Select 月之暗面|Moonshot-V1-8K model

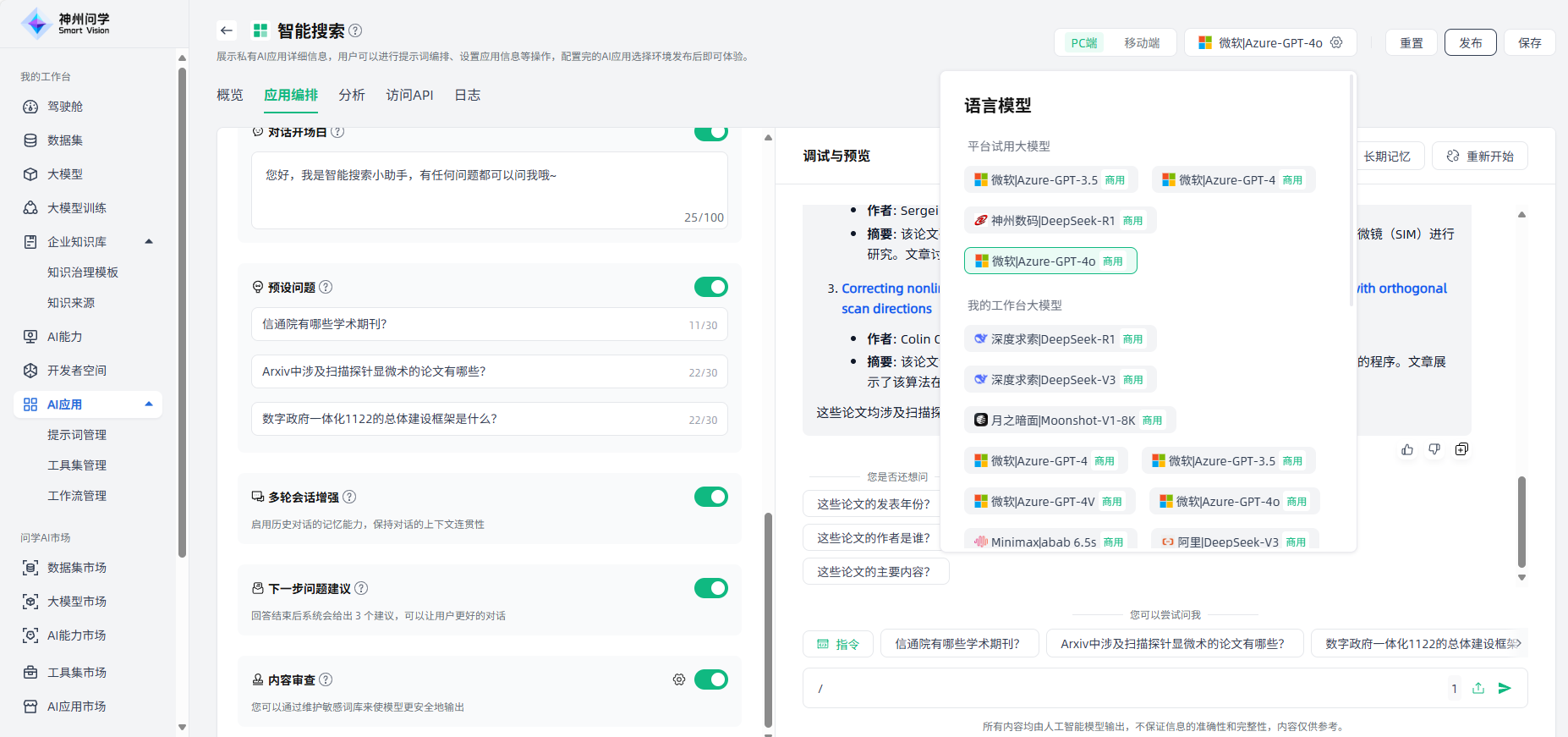pyautogui.click(x=1070, y=420)
